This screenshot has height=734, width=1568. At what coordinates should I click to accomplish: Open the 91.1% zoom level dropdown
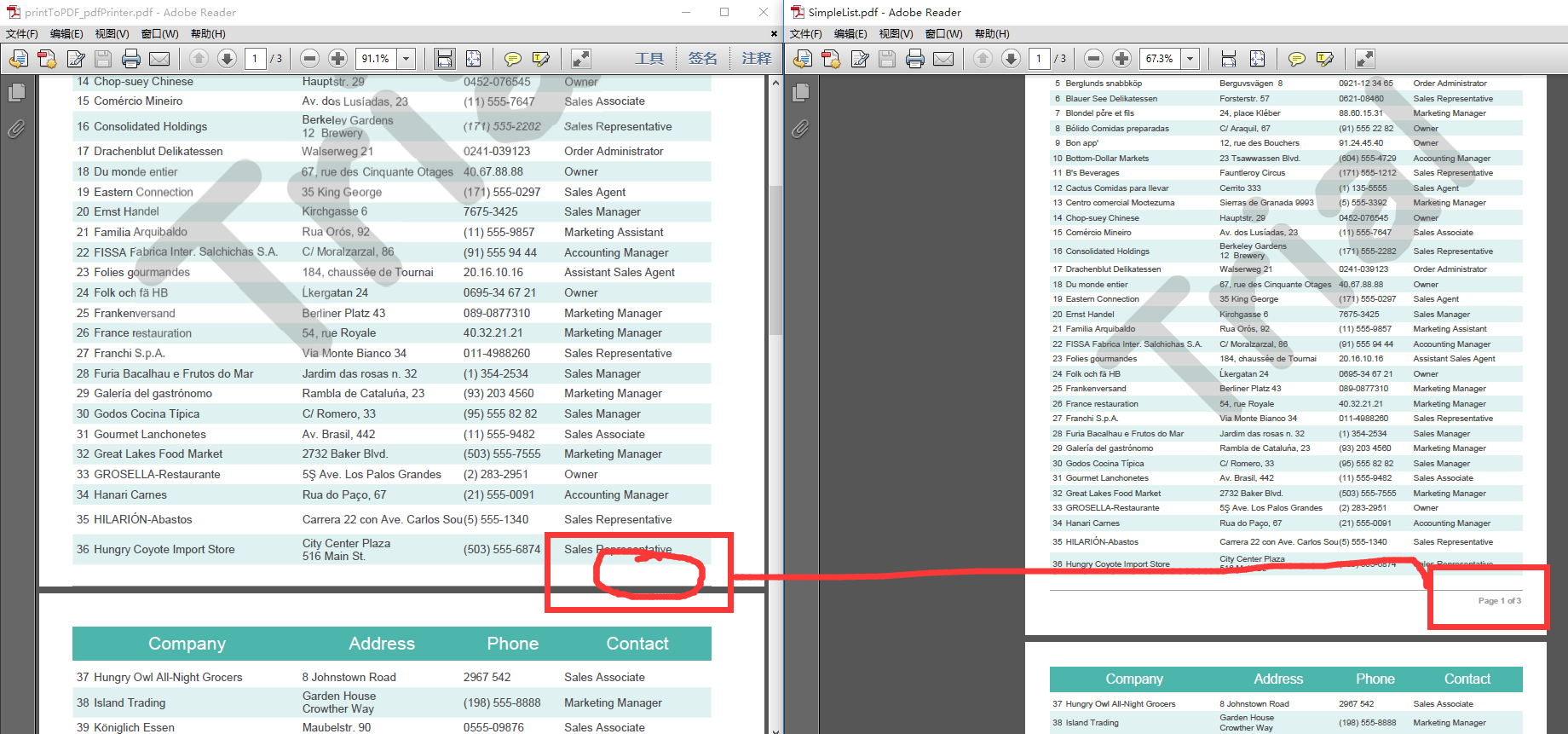coord(406,59)
